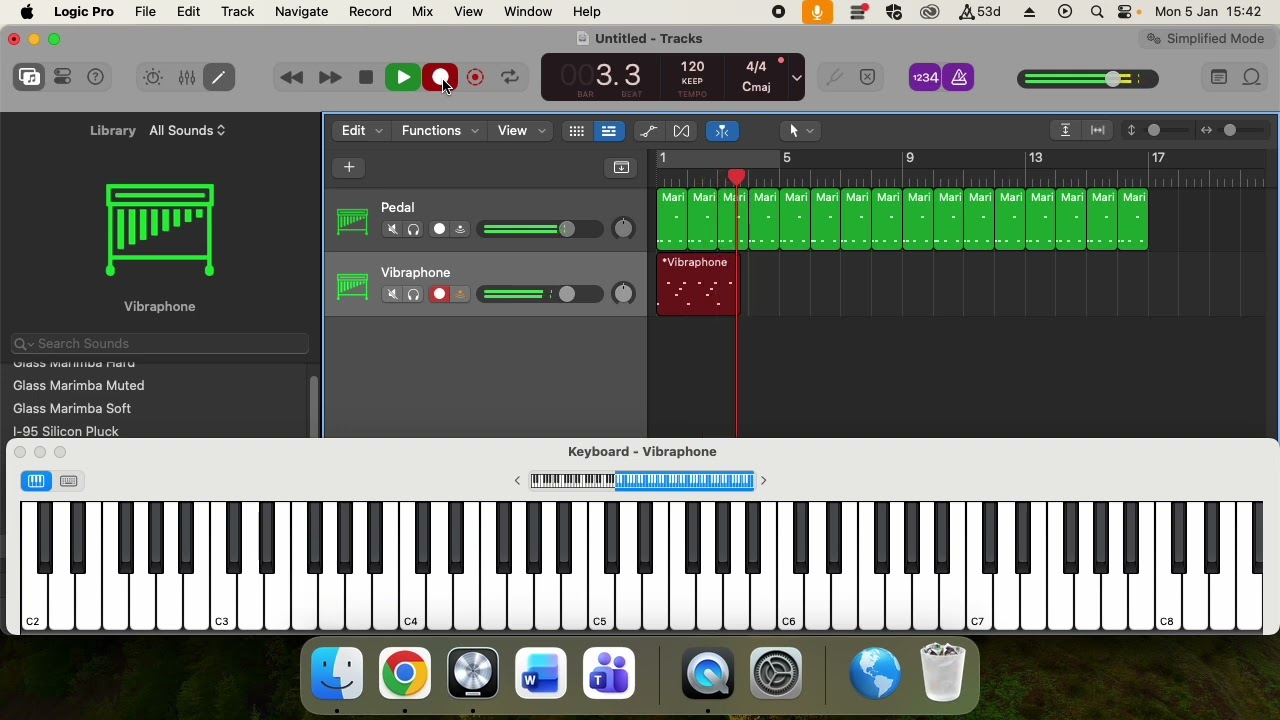Disable record on the Vibraphone track

(x=439, y=294)
